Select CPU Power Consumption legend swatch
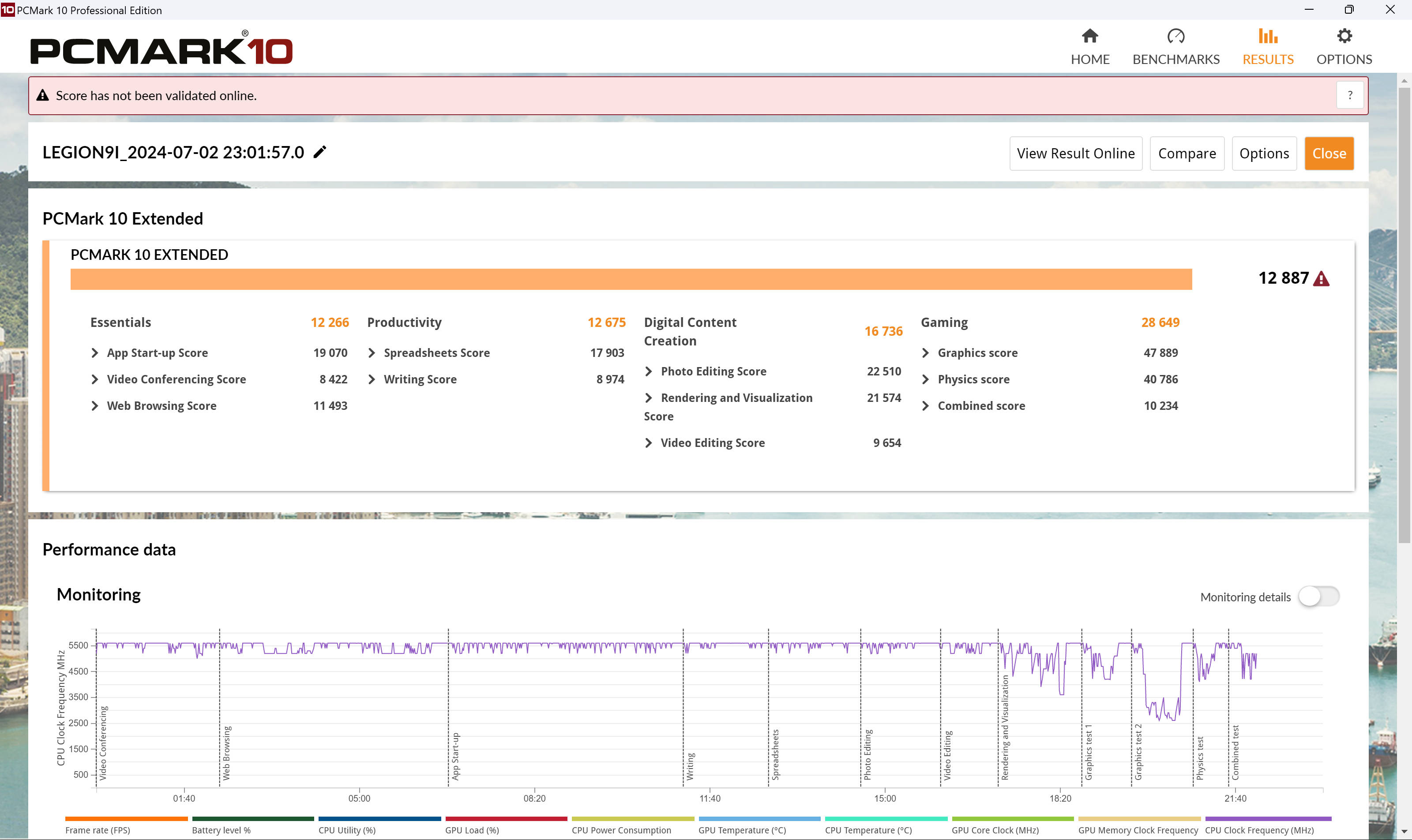 (633, 818)
